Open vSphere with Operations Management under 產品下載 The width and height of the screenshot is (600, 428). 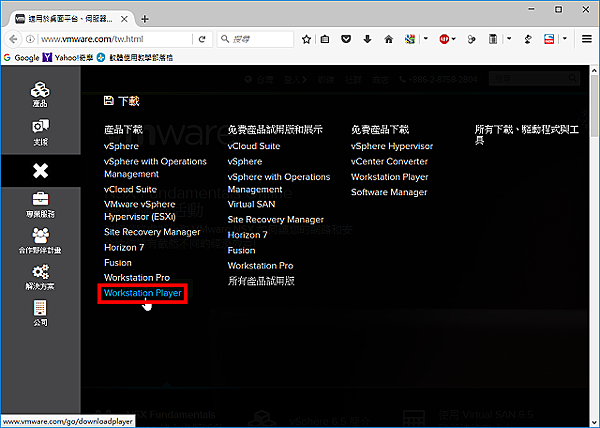tap(155, 168)
